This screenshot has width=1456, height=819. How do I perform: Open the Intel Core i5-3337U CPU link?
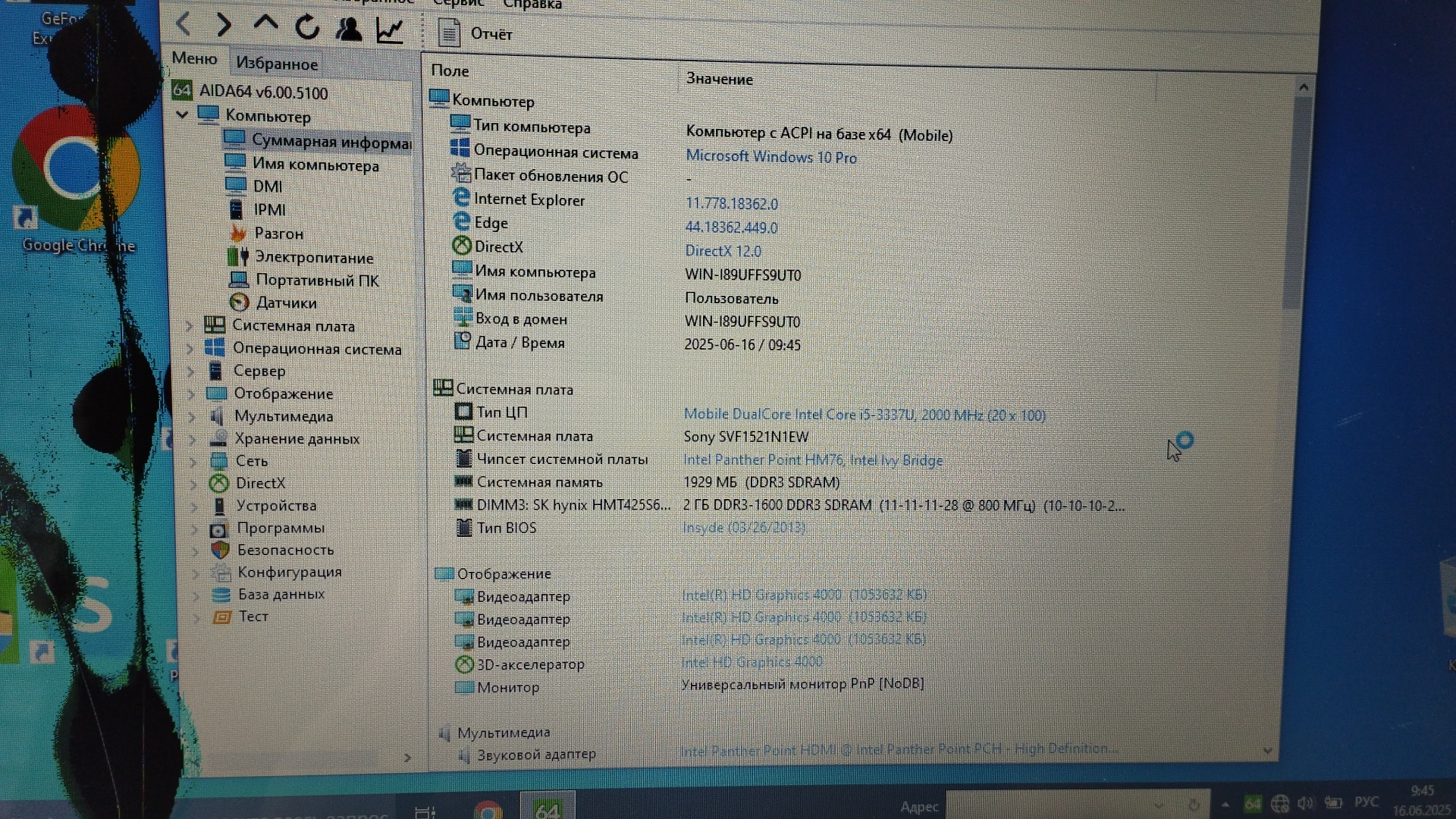(x=864, y=415)
